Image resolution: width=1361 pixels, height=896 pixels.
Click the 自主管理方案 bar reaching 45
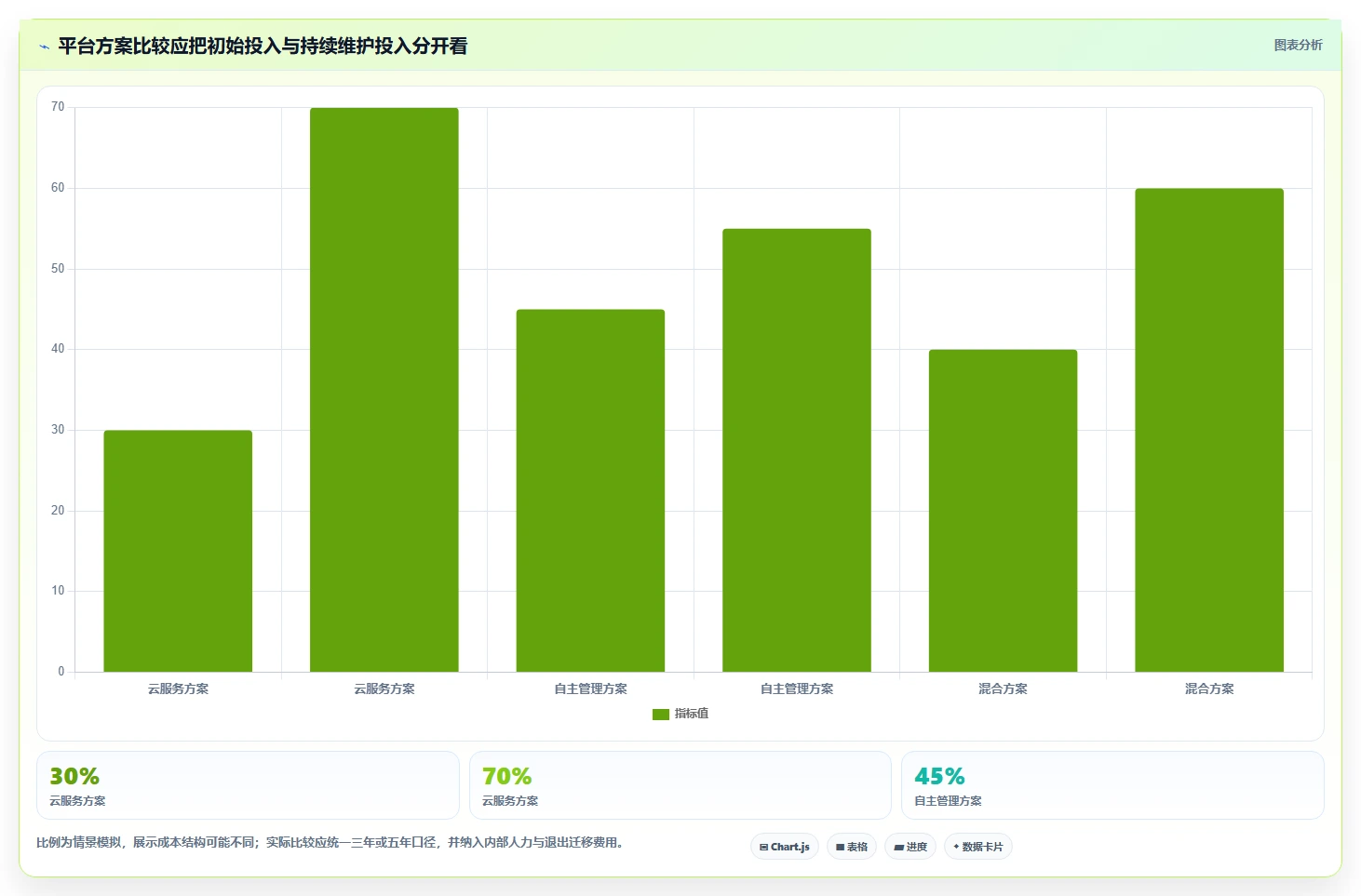click(x=590, y=490)
